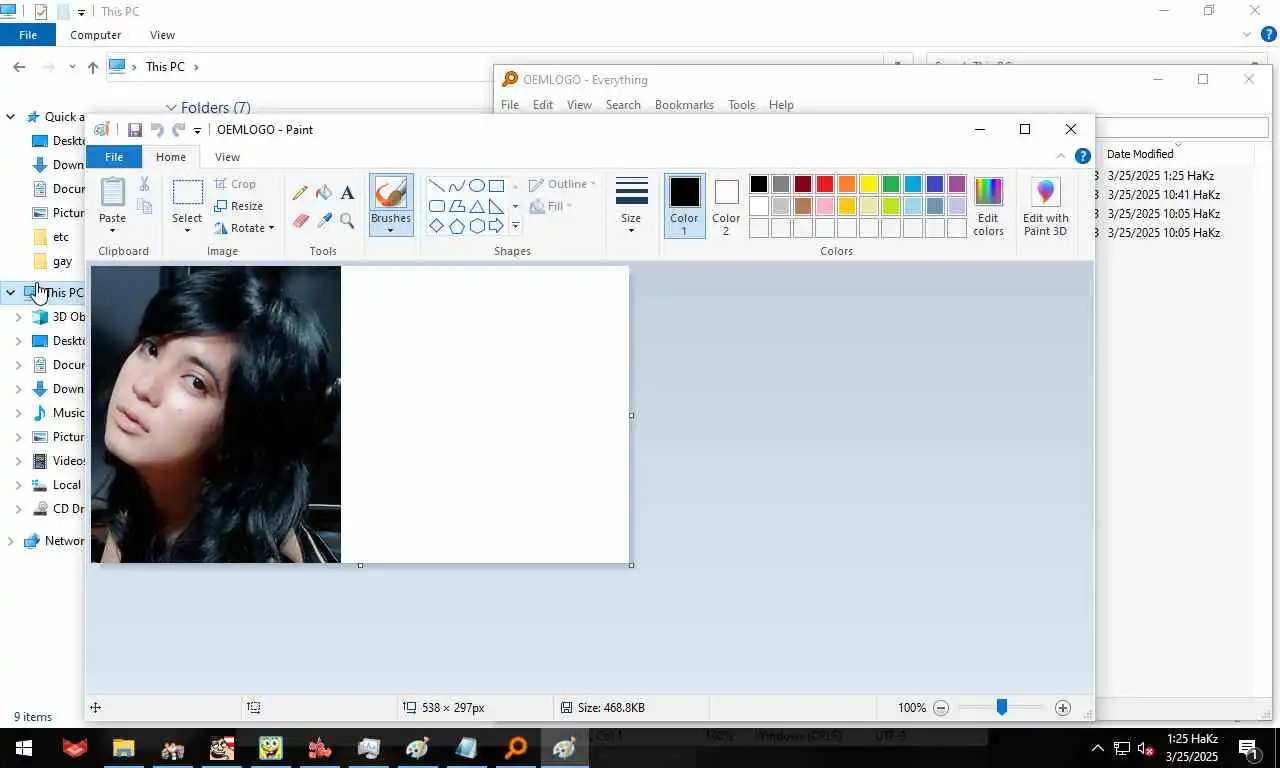Open the Paint File menu
This screenshot has height=768, width=1280.
[x=114, y=157]
